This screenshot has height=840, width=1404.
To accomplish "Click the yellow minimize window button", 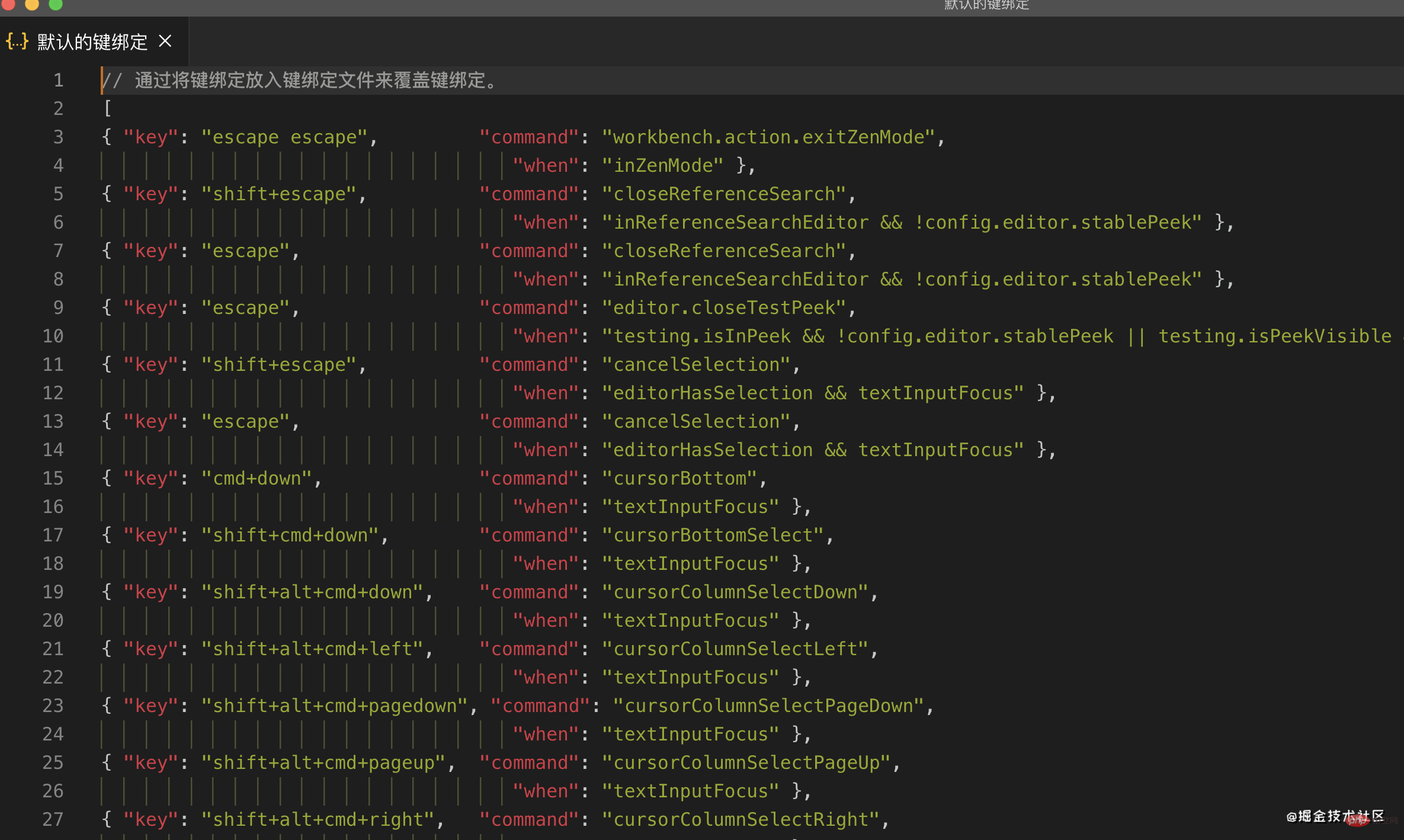I will (32, 4).
